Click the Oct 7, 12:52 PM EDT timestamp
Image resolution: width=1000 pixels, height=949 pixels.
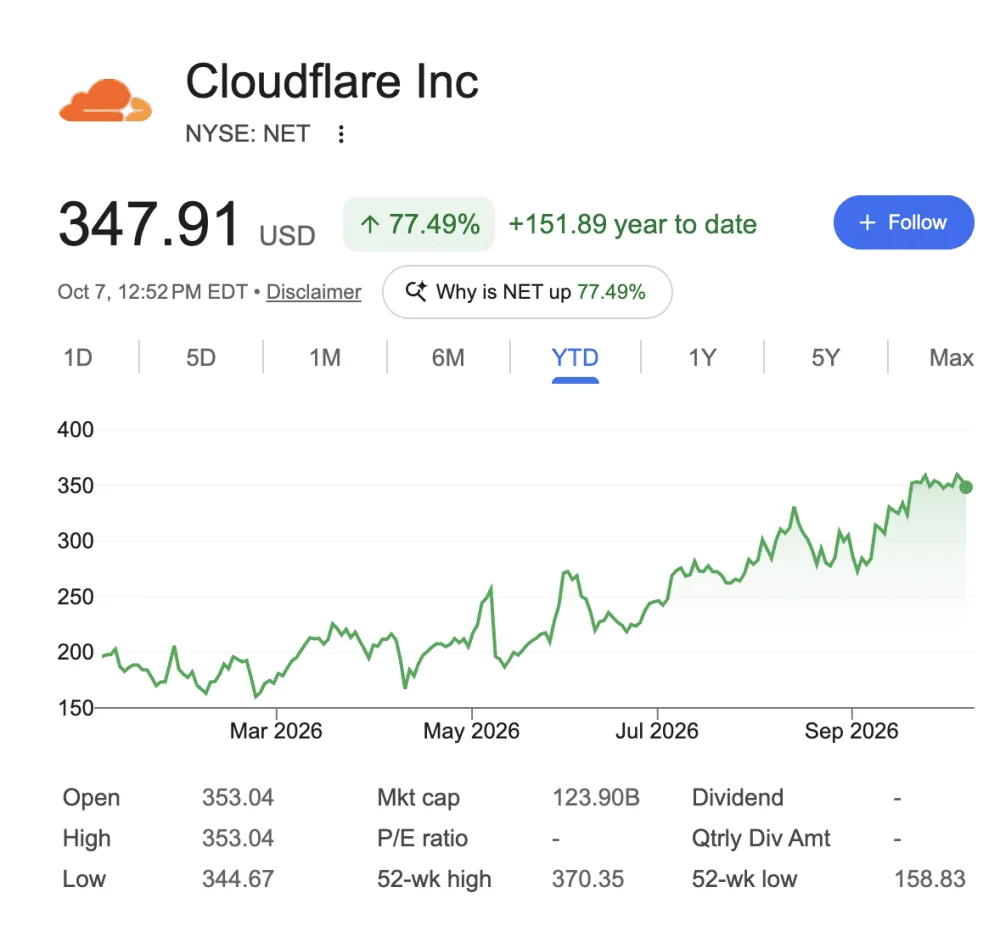coord(152,292)
